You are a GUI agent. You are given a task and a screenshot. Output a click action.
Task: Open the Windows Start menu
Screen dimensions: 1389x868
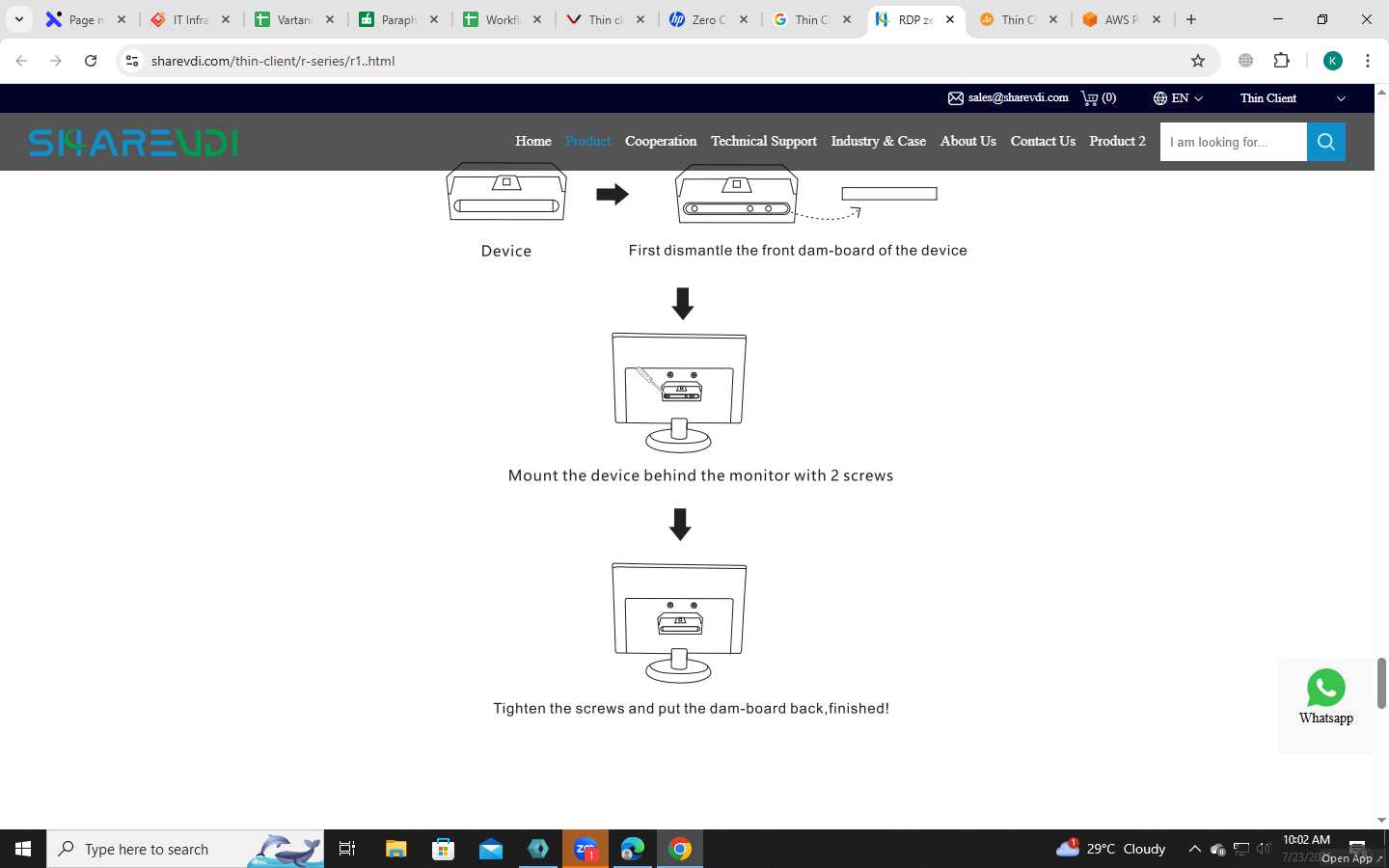23,849
